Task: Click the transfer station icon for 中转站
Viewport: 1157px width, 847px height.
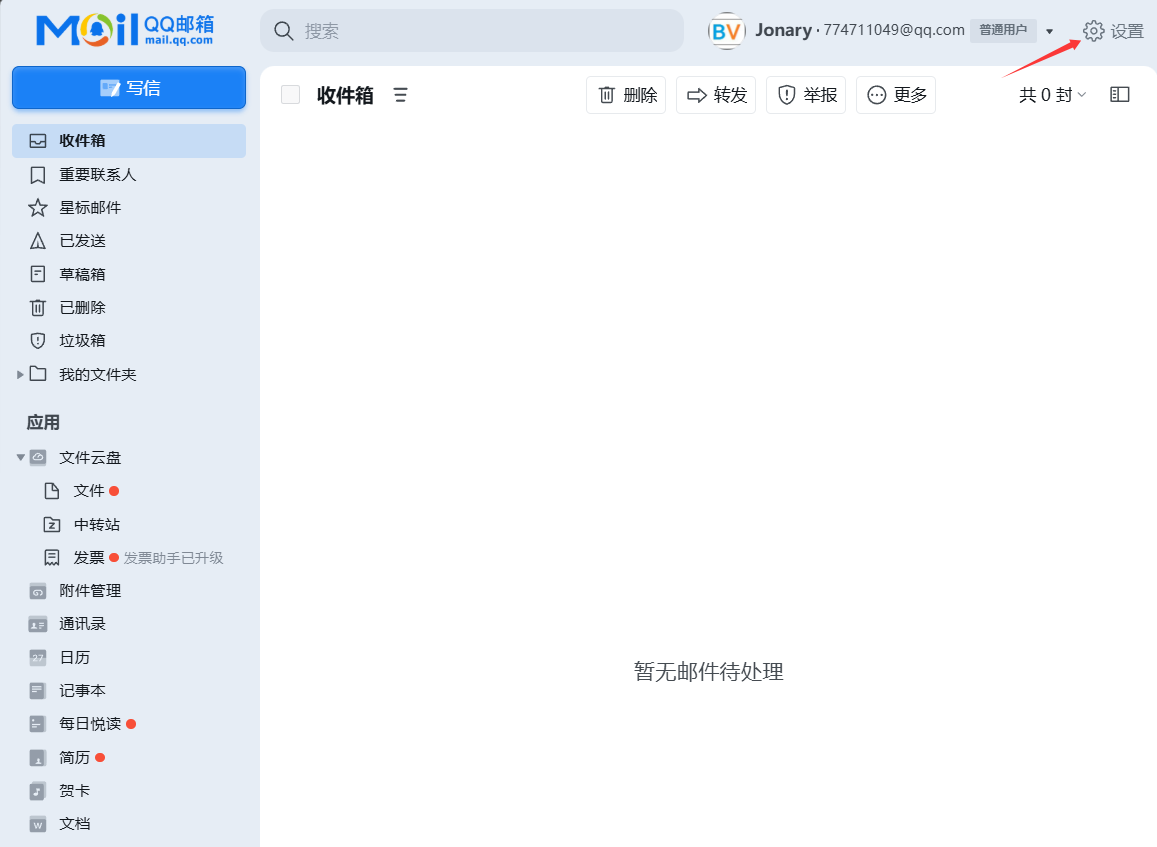Action: 52,525
